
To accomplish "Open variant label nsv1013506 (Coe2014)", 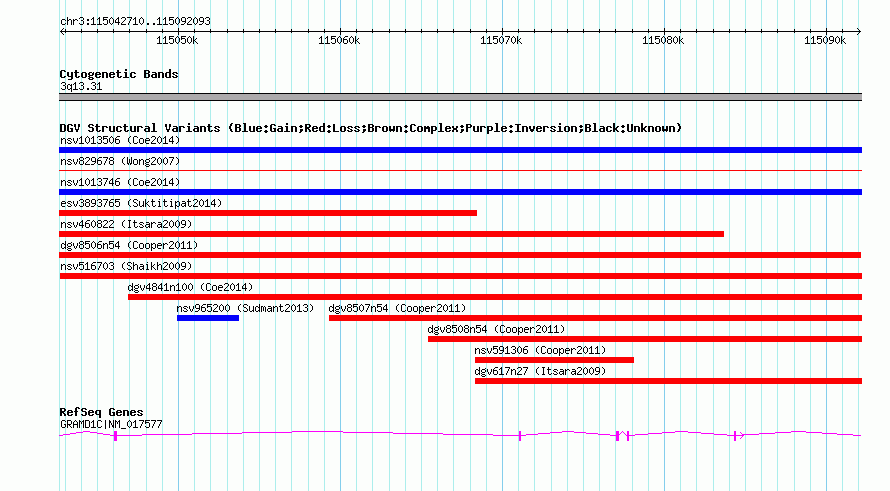I will click(x=120, y=140).
